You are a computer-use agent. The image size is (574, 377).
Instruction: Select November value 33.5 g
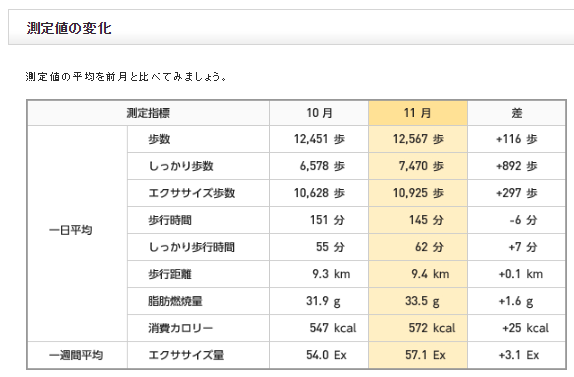[x=422, y=301]
